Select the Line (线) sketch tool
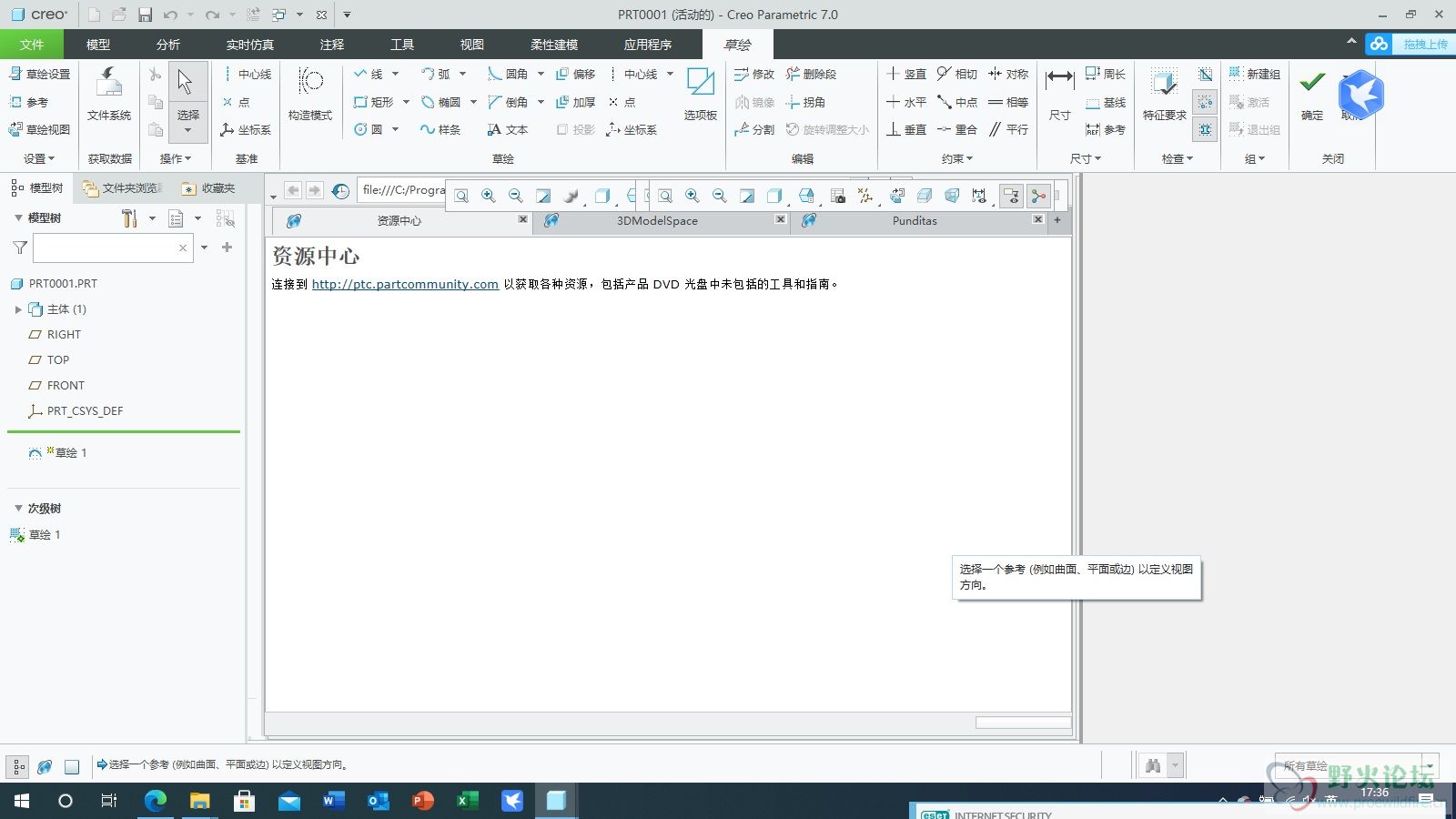The width and height of the screenshot is (1456, 819). 369,74
